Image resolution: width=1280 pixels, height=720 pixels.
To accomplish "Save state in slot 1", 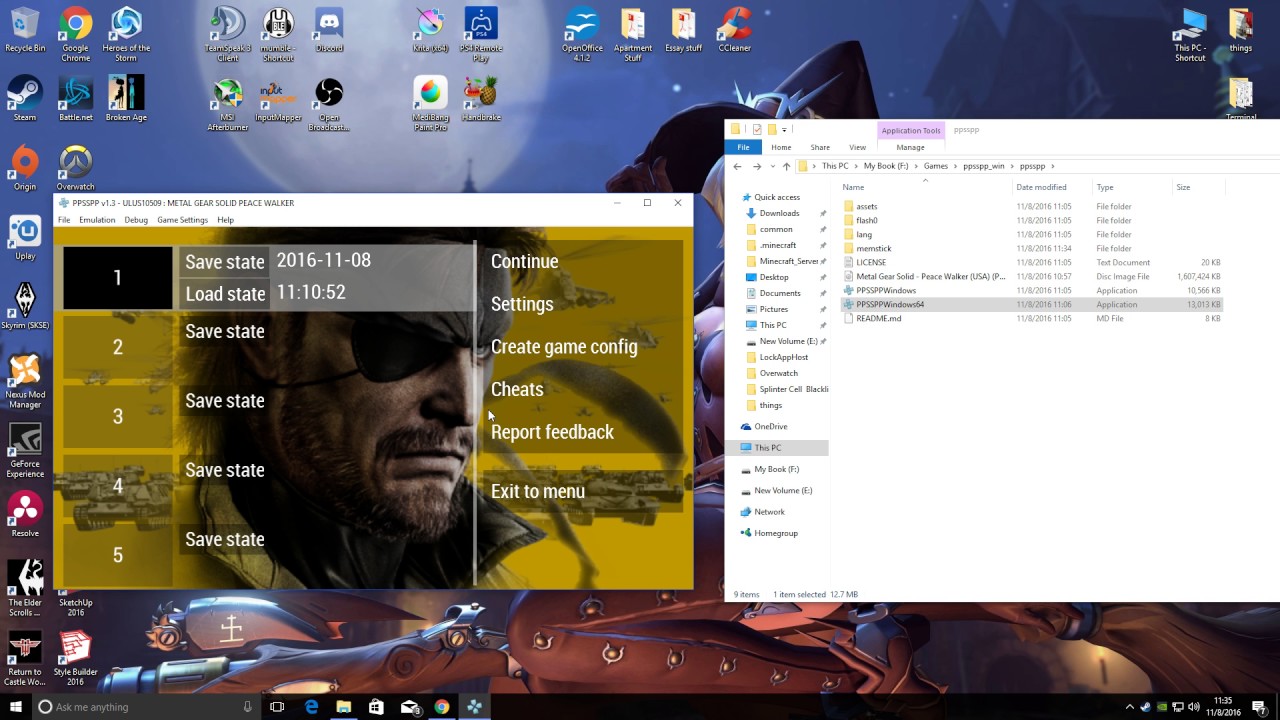I will pyautogui.click(x=224, y=262).
